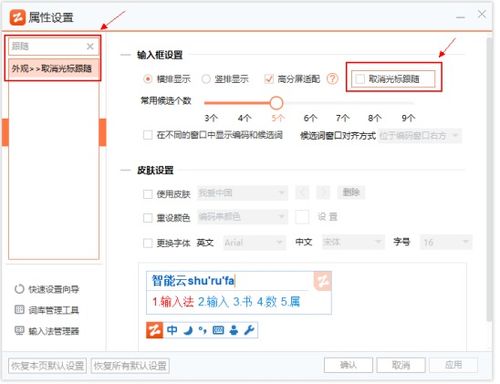
Task: Click the color swatch next to 设置
Action: 302,217
